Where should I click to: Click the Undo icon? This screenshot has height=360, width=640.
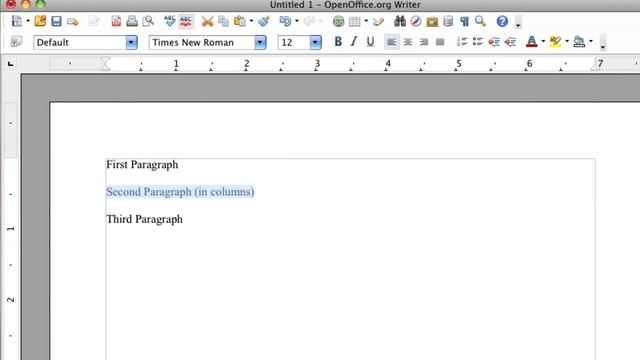285,21
